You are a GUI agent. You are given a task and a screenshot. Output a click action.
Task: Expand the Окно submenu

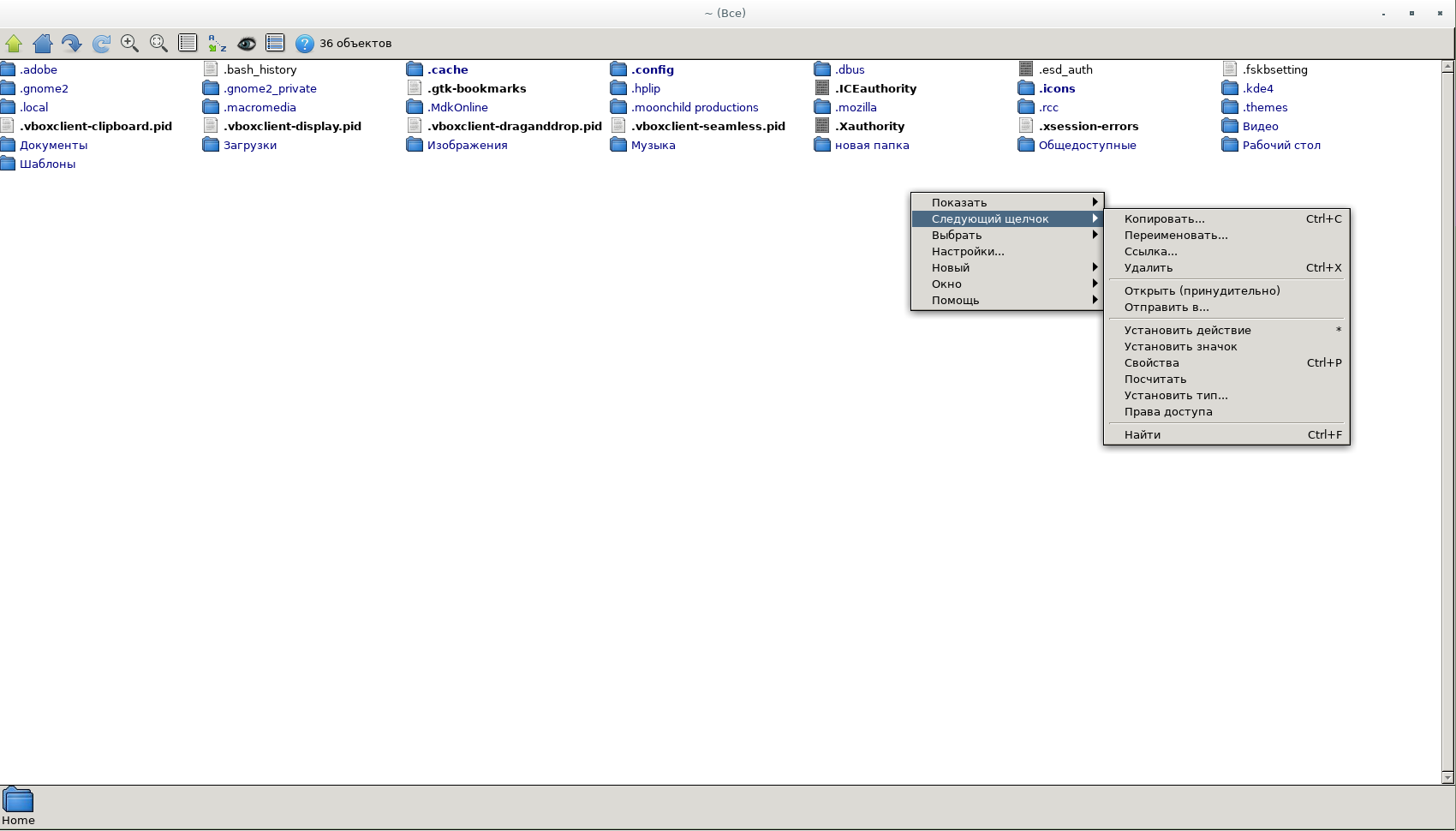(1007, 284)
